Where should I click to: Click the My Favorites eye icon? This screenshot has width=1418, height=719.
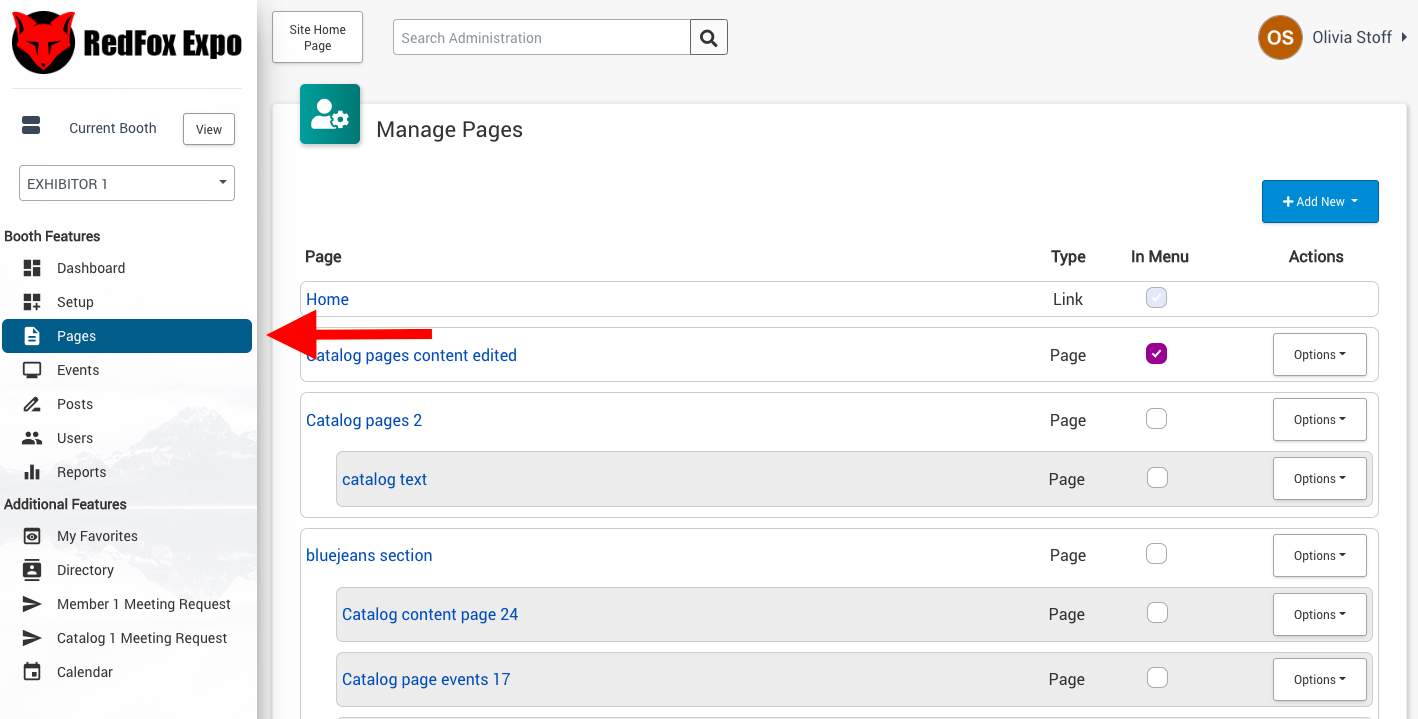click(32, 536)
